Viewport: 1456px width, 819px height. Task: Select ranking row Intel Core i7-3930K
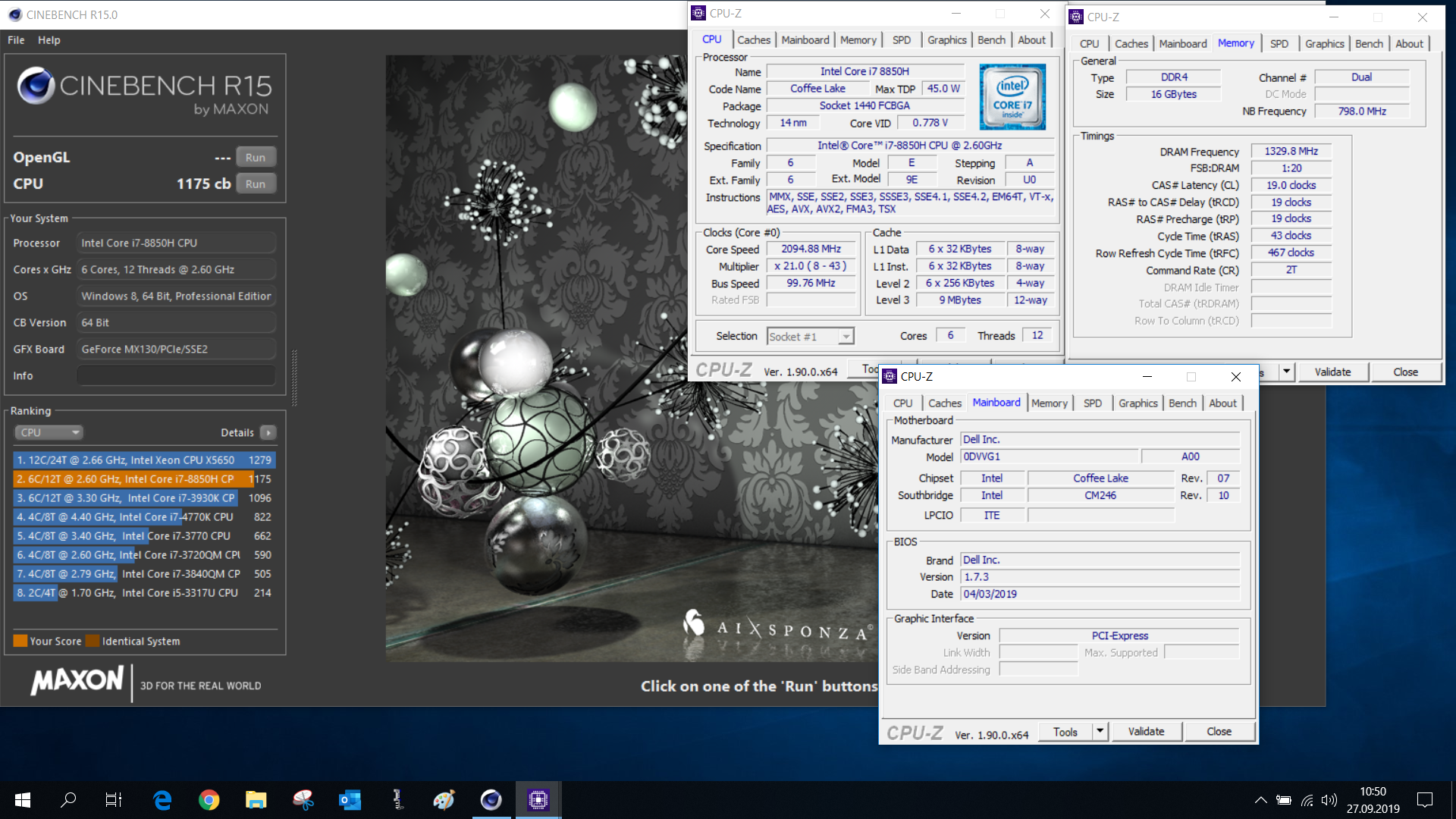(144, 498)
